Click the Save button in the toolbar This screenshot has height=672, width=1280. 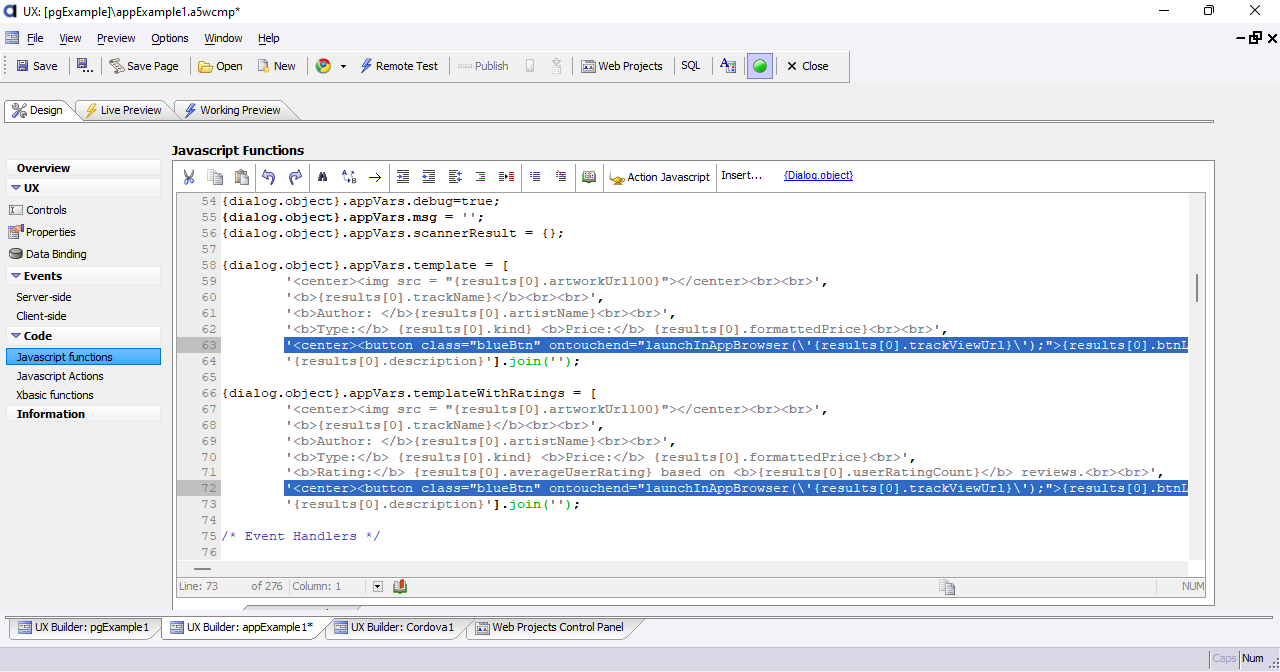click(x=37, y=66)
